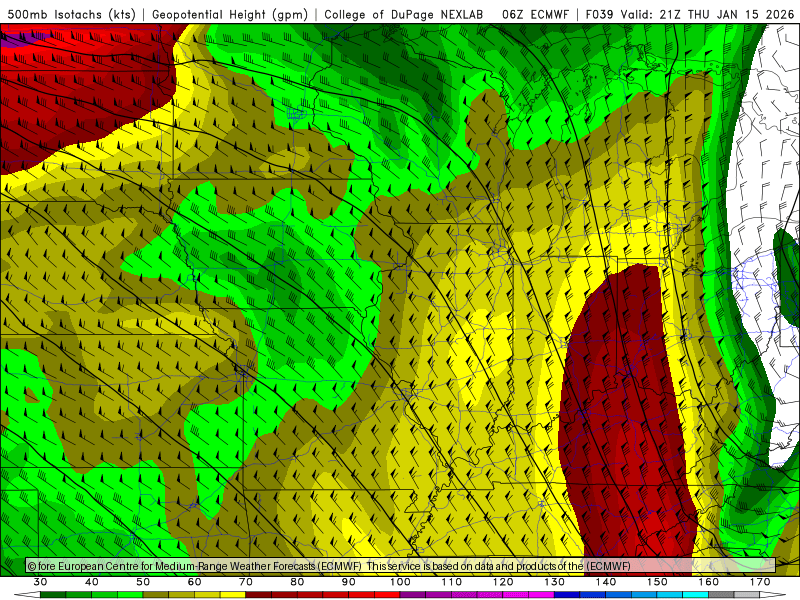Click the '50' value on color scale
The width and height of the screenshot is (800, 600).
(x=143, y=582)
